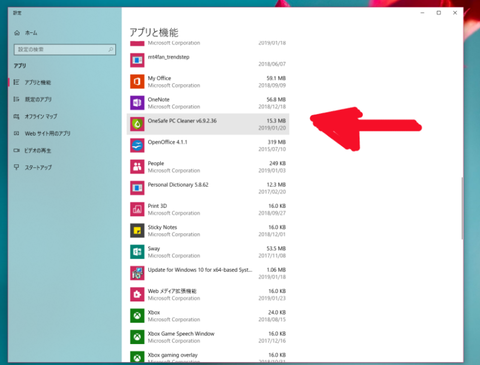Close the settings window
Viewport: 480px width, 365px height.
[x=455, y=13]
